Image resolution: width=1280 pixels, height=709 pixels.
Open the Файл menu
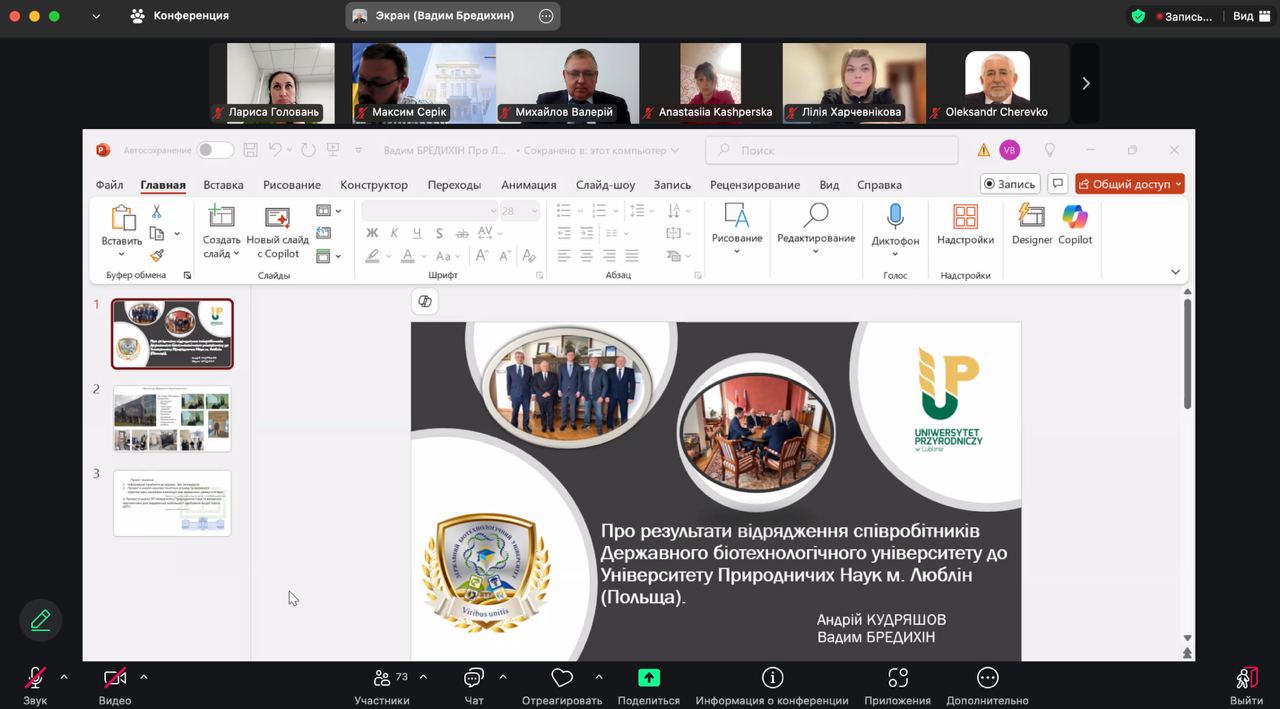coord(110,185)
